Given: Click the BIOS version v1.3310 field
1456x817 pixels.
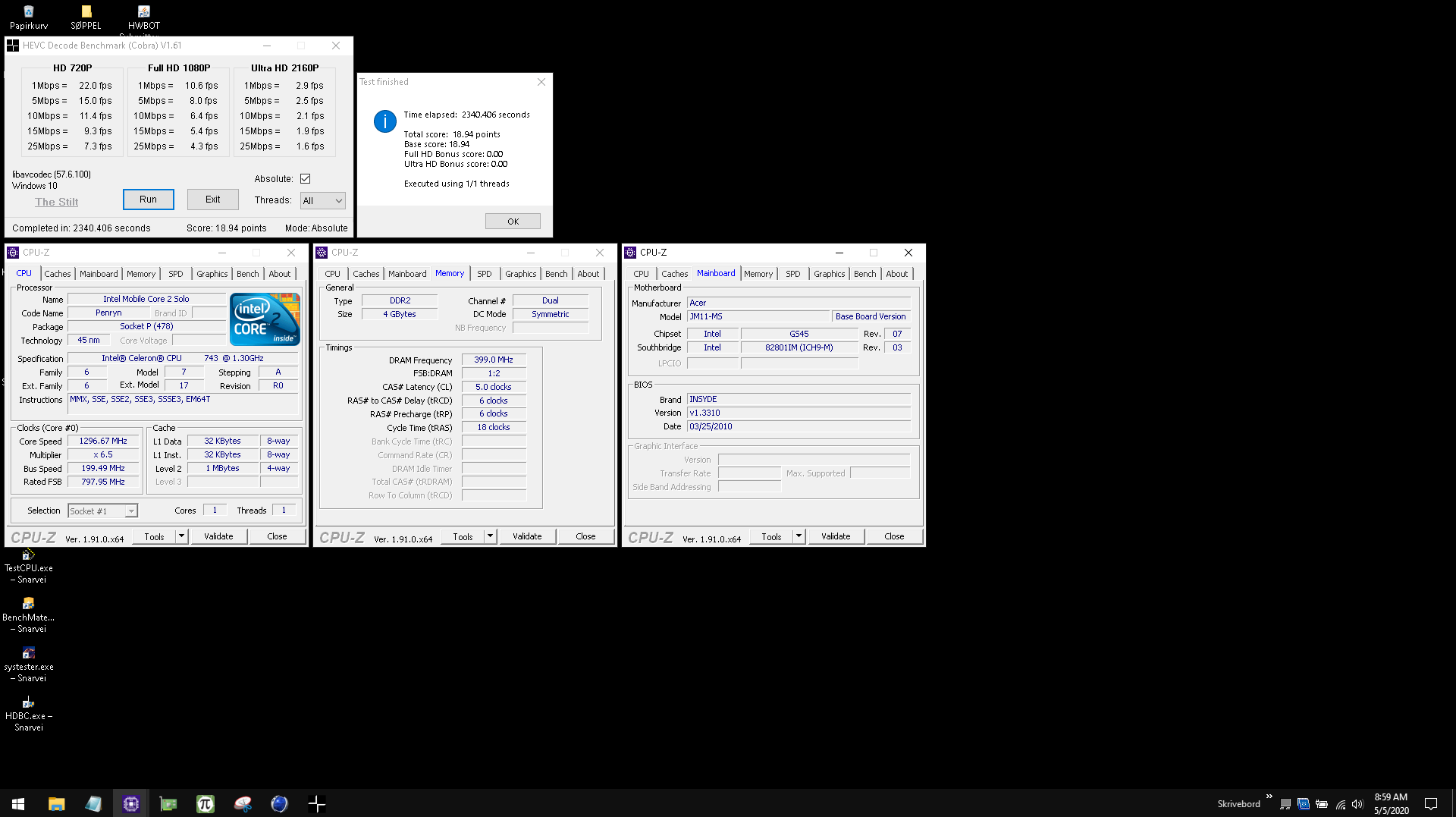Looking at the screenshot, I should 799,413.
